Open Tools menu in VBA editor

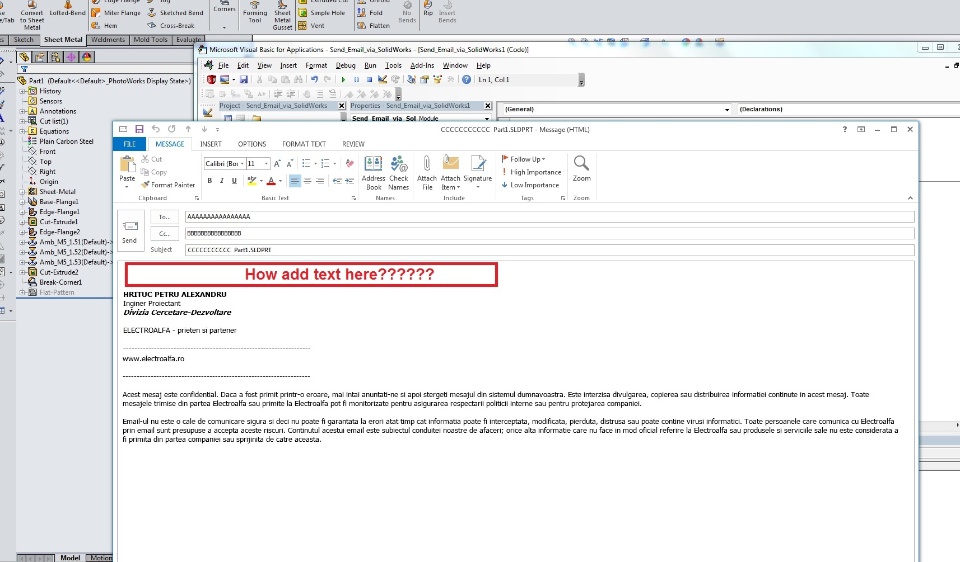pos(393,66)
